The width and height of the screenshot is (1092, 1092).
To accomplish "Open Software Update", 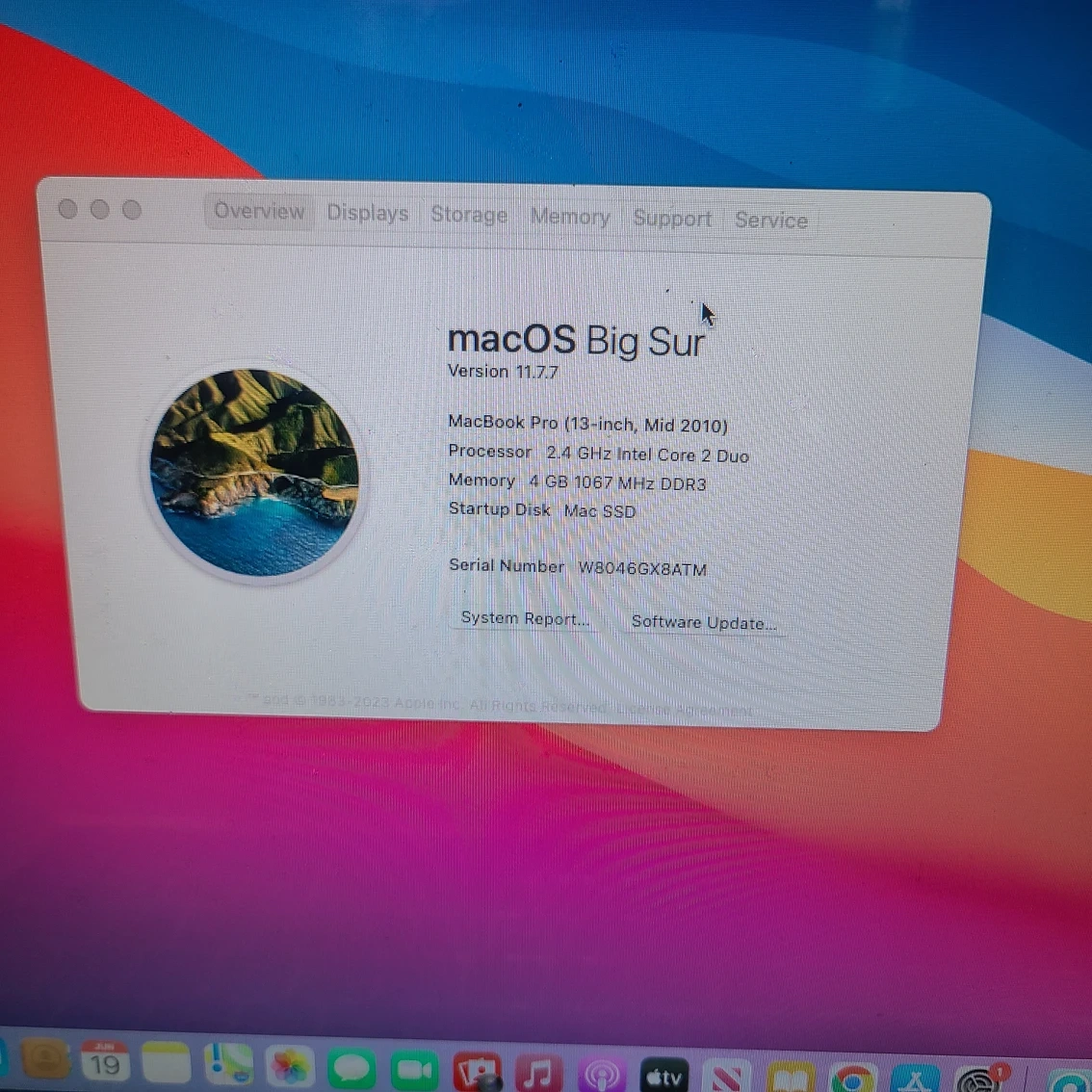I will pos(704,622).
